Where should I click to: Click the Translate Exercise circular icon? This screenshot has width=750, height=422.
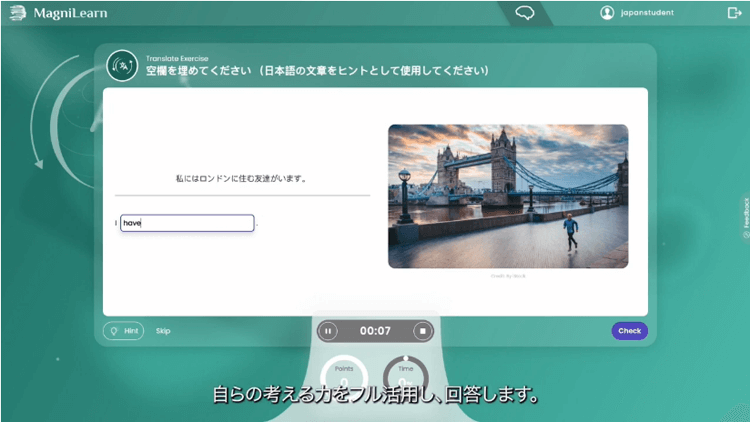pyautogui.click(x=122, y=65)
